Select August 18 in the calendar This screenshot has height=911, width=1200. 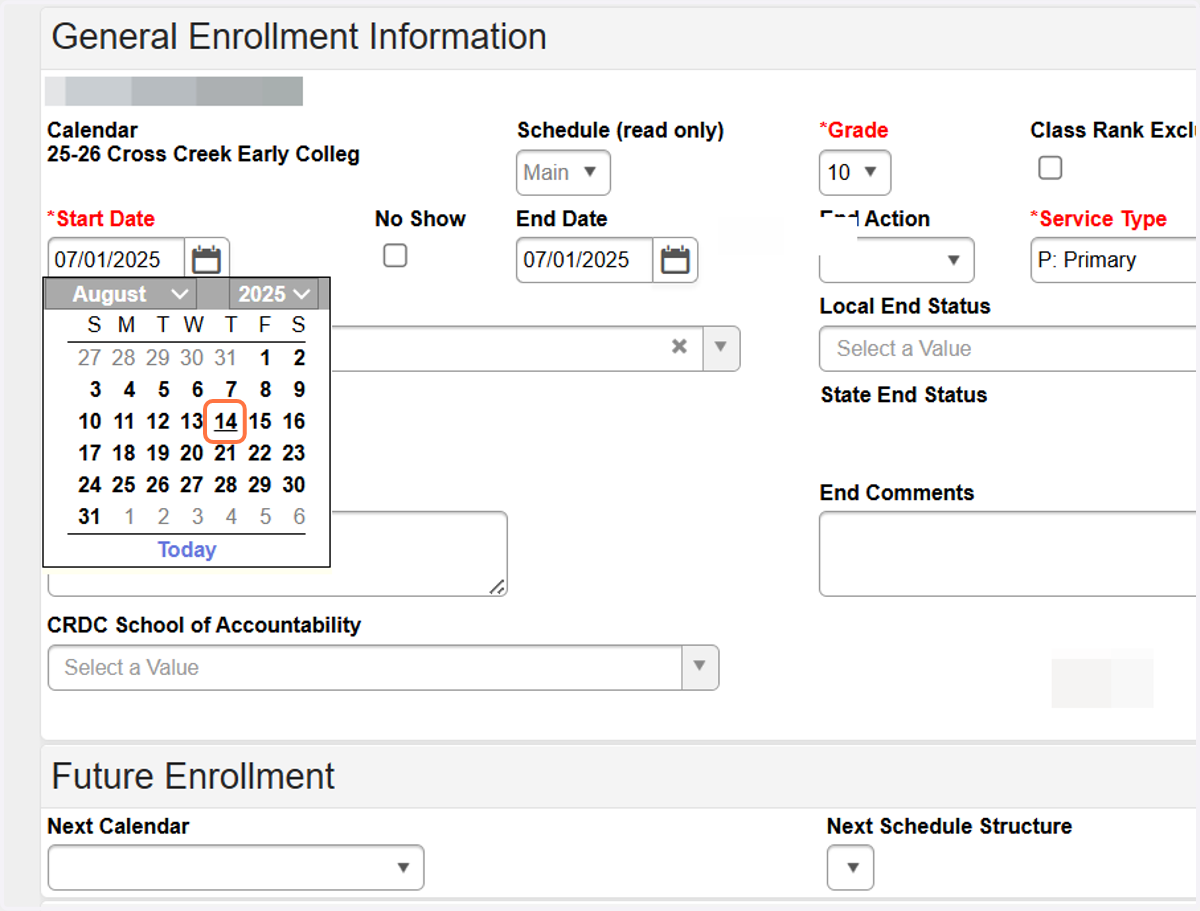tap(124, 453)
